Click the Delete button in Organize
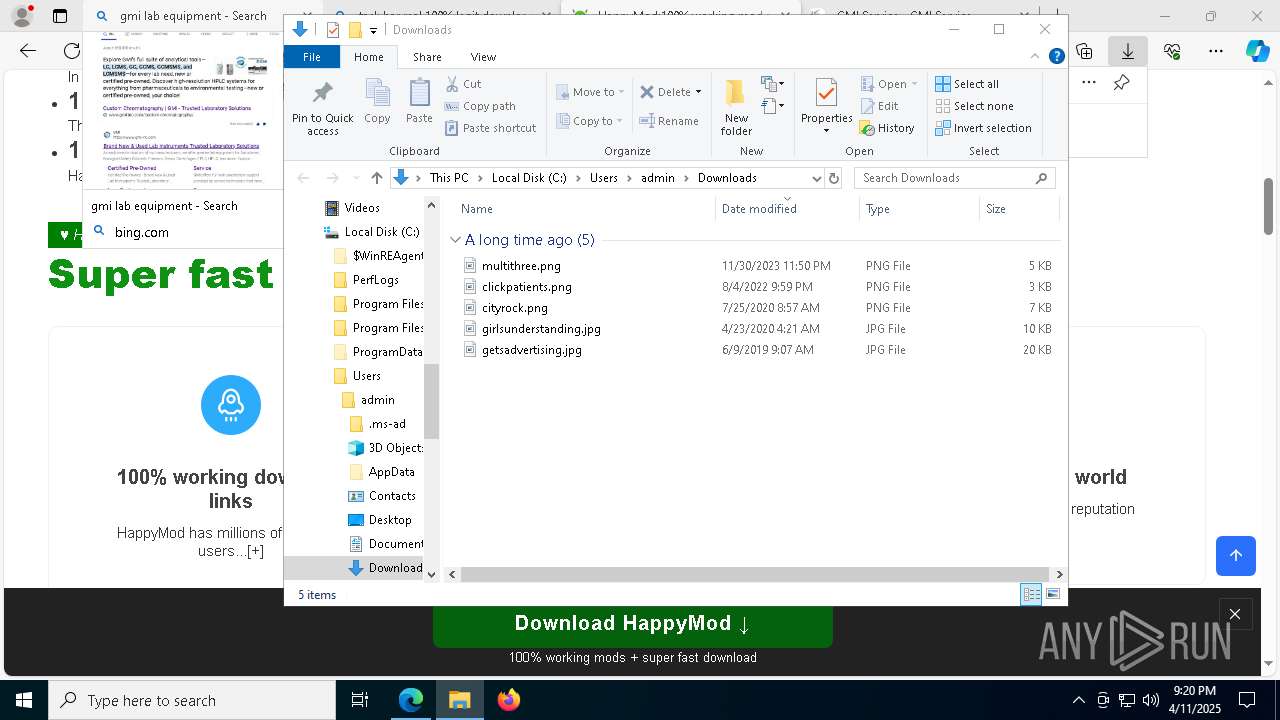 click(x=665, y=92)
